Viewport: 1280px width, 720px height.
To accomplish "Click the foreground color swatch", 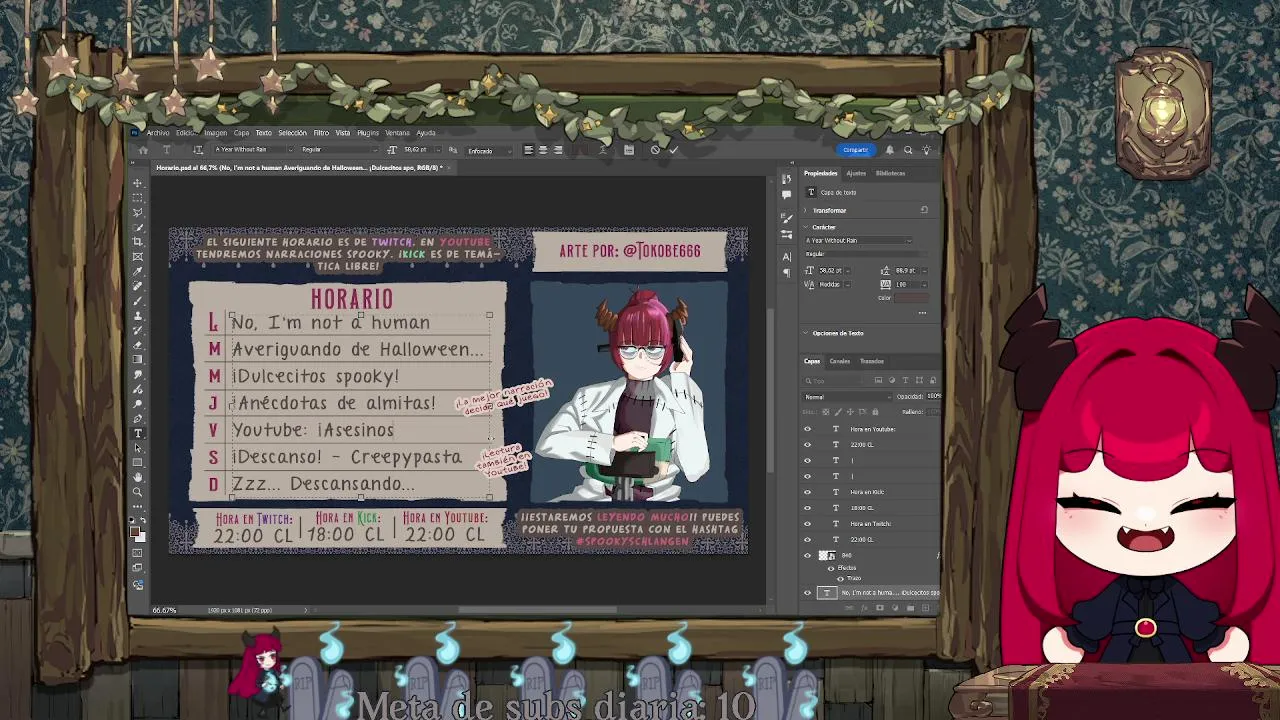I will (x=135, y=533).
